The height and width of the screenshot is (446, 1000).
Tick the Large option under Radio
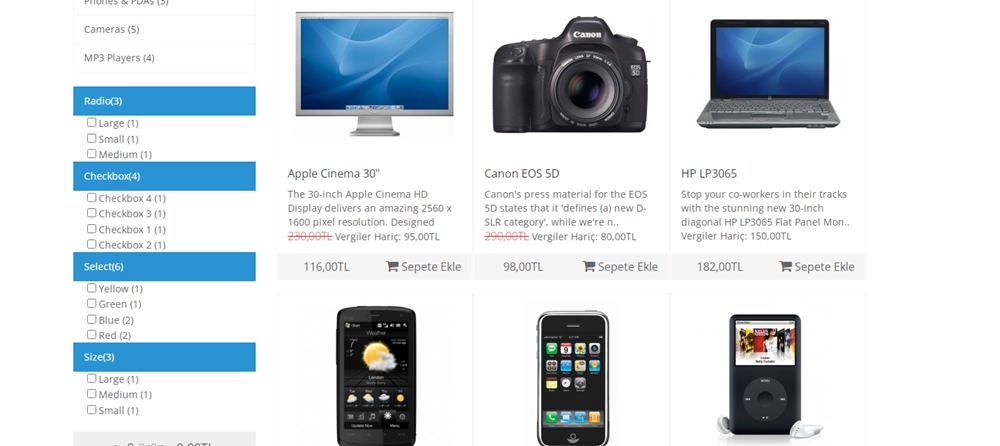click(x=91, y=122)
